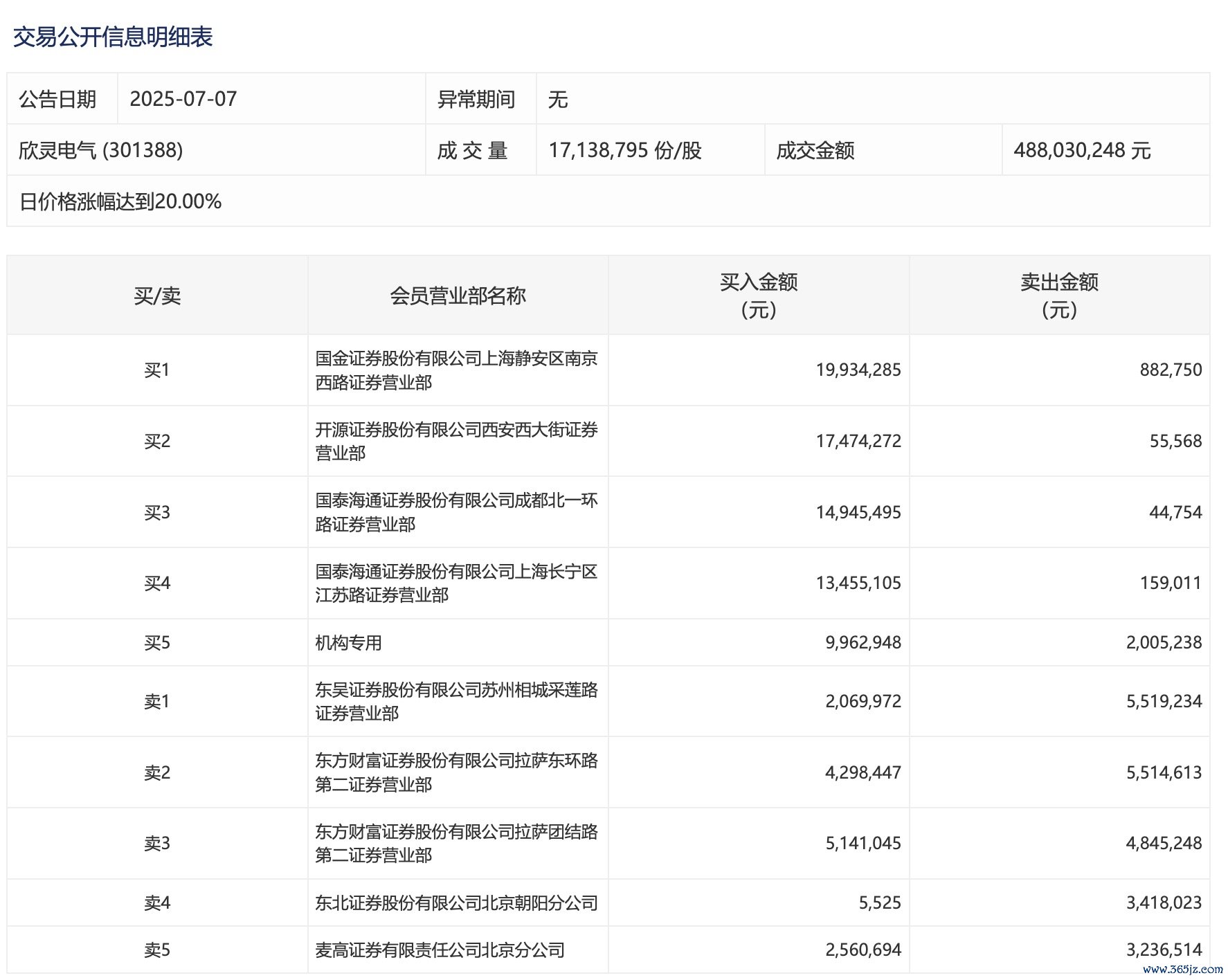
Task: Click the 买/卖 column header
Action: [x=157, y=296]
